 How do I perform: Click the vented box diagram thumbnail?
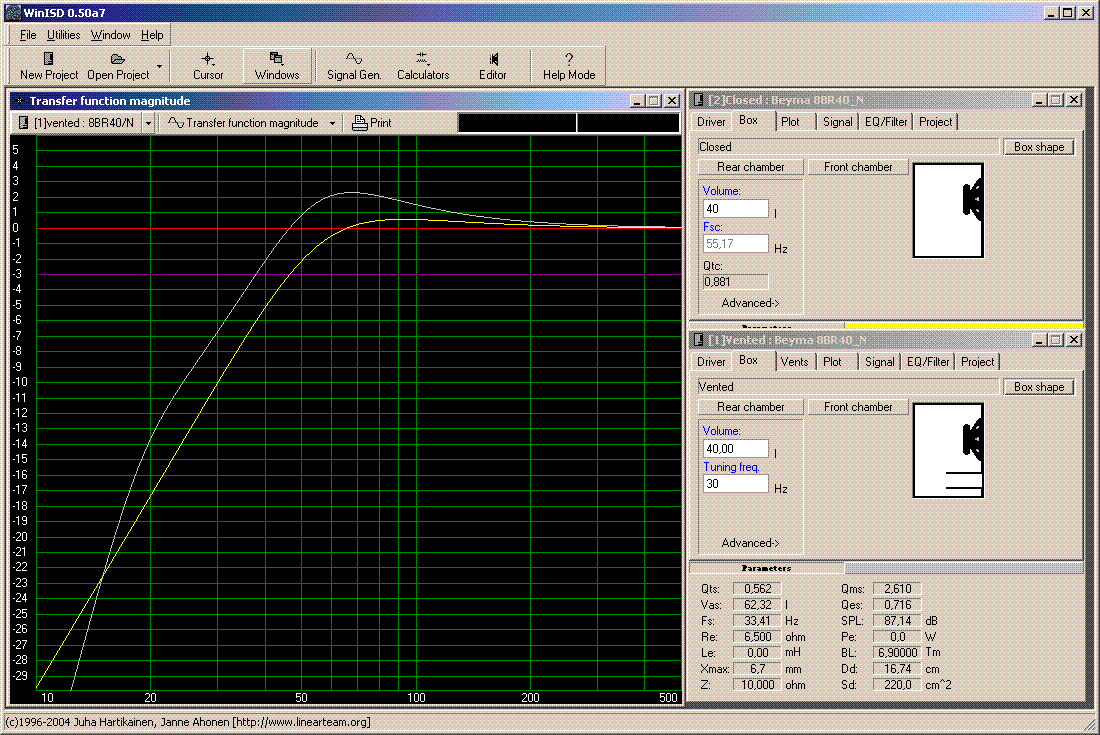click(948, 450)
